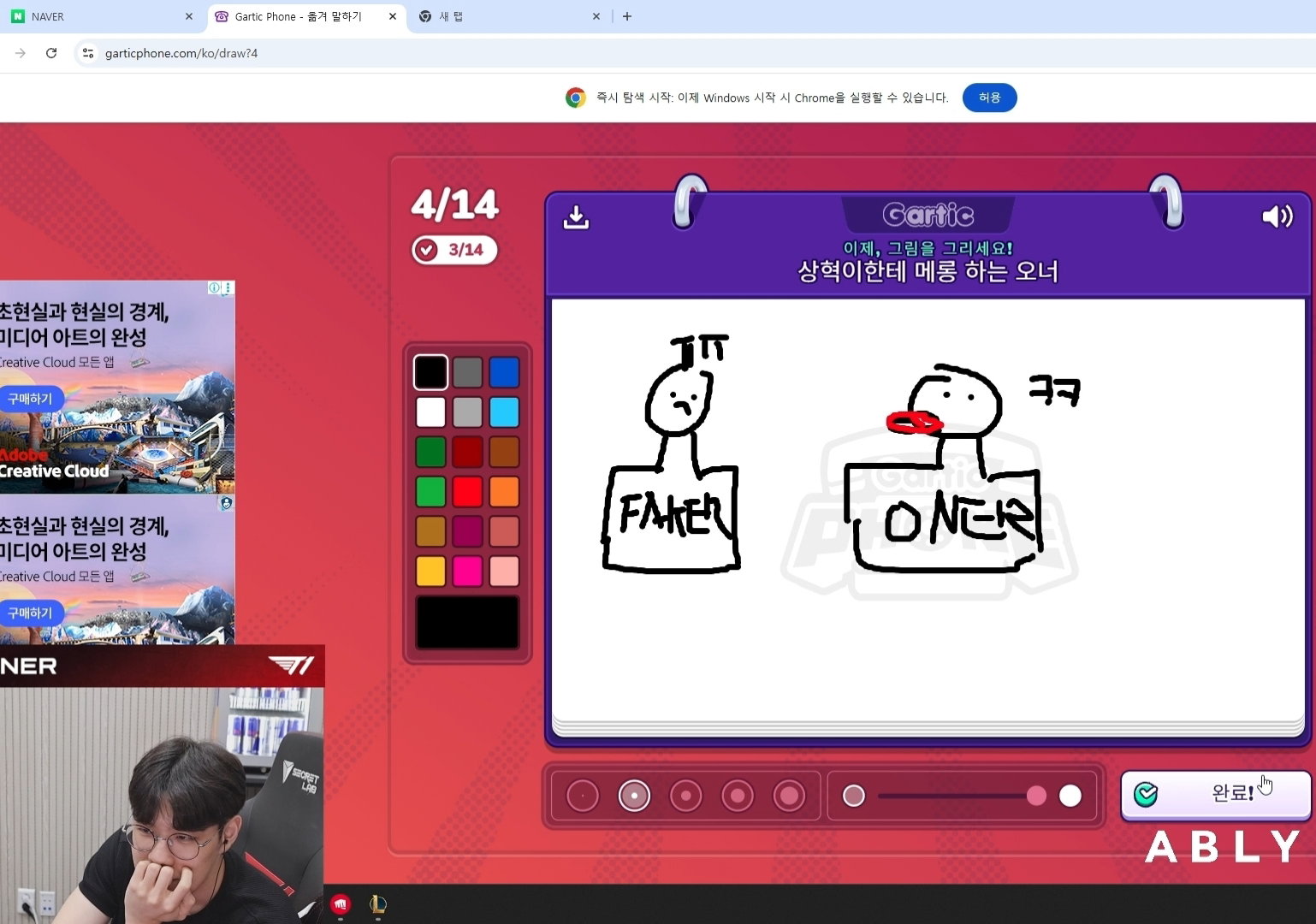
Task: Select the largest brush size
Action: pos(789,796)
